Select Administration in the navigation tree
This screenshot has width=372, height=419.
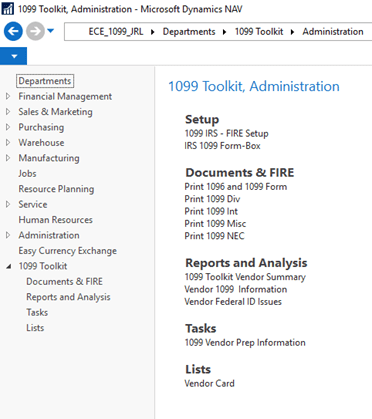49,235
